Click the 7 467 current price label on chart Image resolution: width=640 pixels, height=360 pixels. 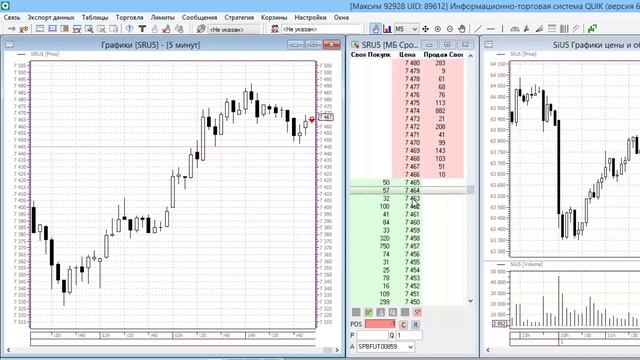pyautogui.click(x=326, y=117)
